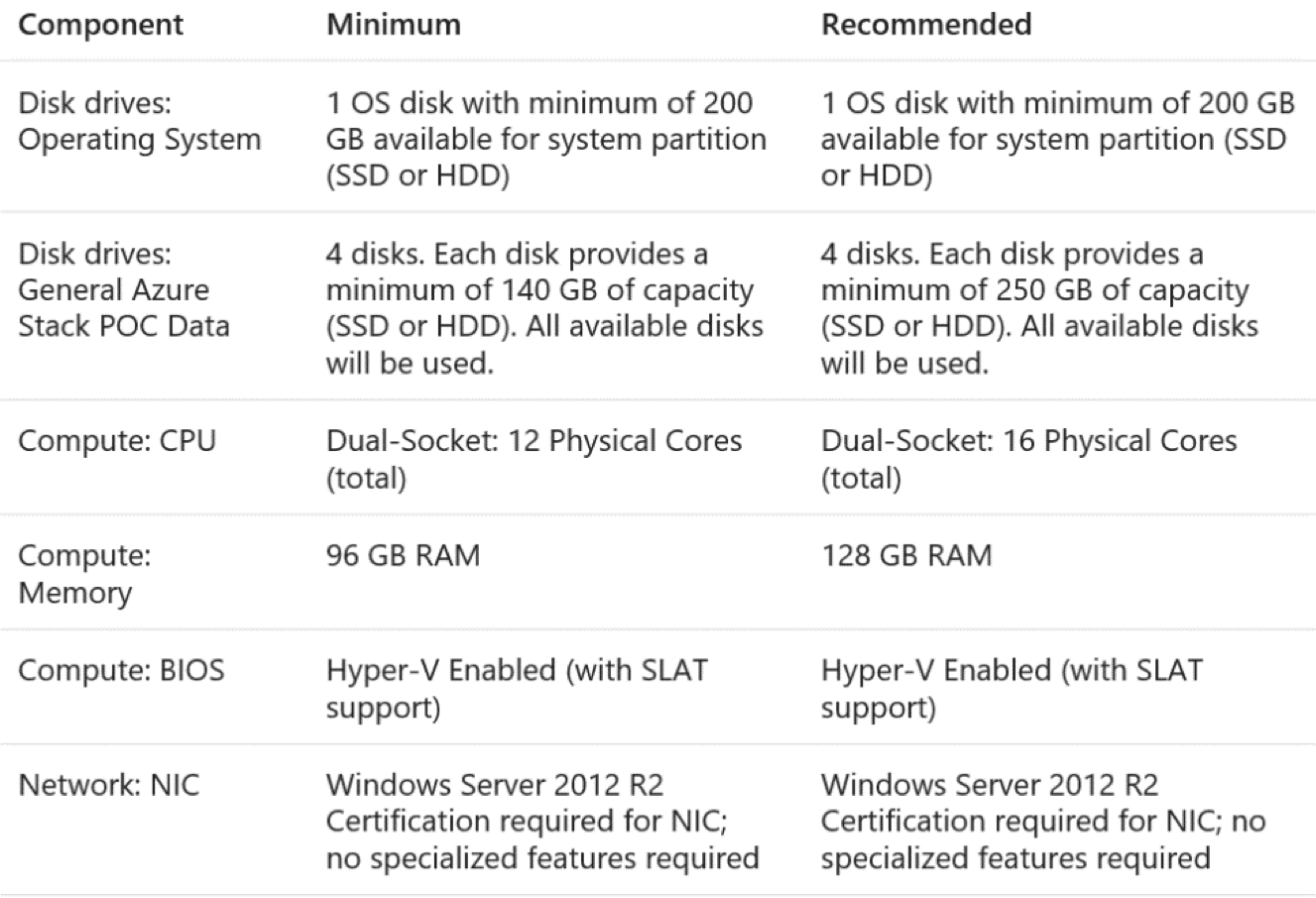Click the 250 GB capacity disks cell

(x=1038, y=308)
